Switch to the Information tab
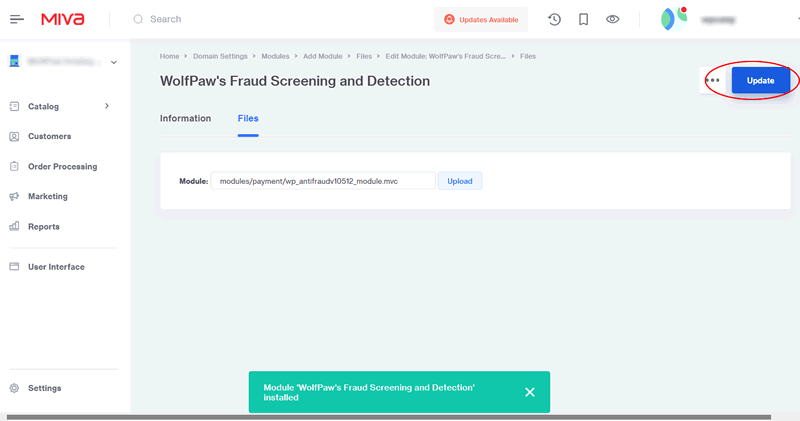 pyautogui.click(x=185, y=118)
